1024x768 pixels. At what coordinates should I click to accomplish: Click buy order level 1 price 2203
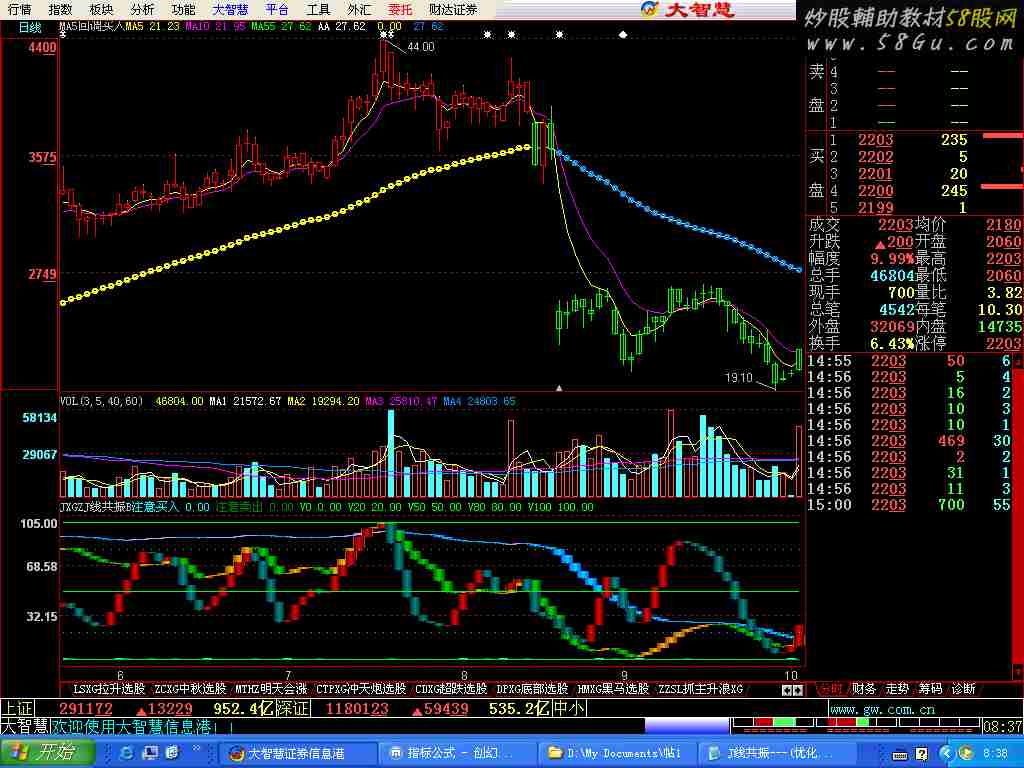[x=875, y=140]
